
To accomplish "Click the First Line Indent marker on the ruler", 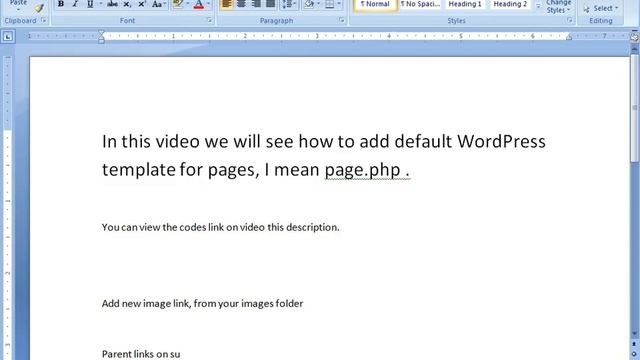I will (x=102, y=33).
